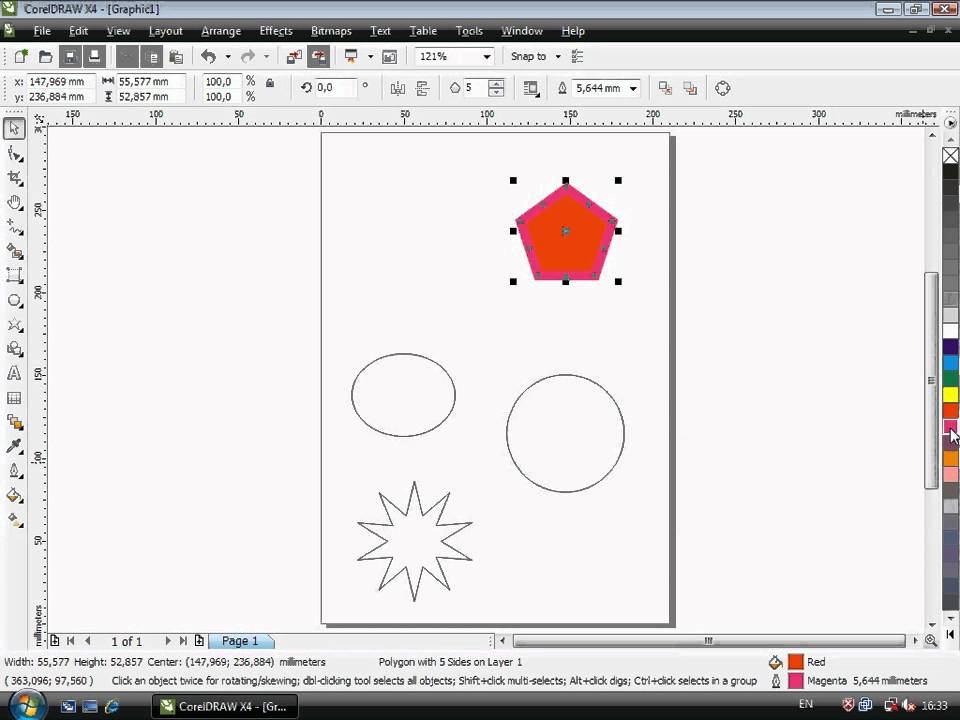Select the Rectangle tool
Image resolution: width=960 pixels, height=720 pixels.
pos(14,276)
